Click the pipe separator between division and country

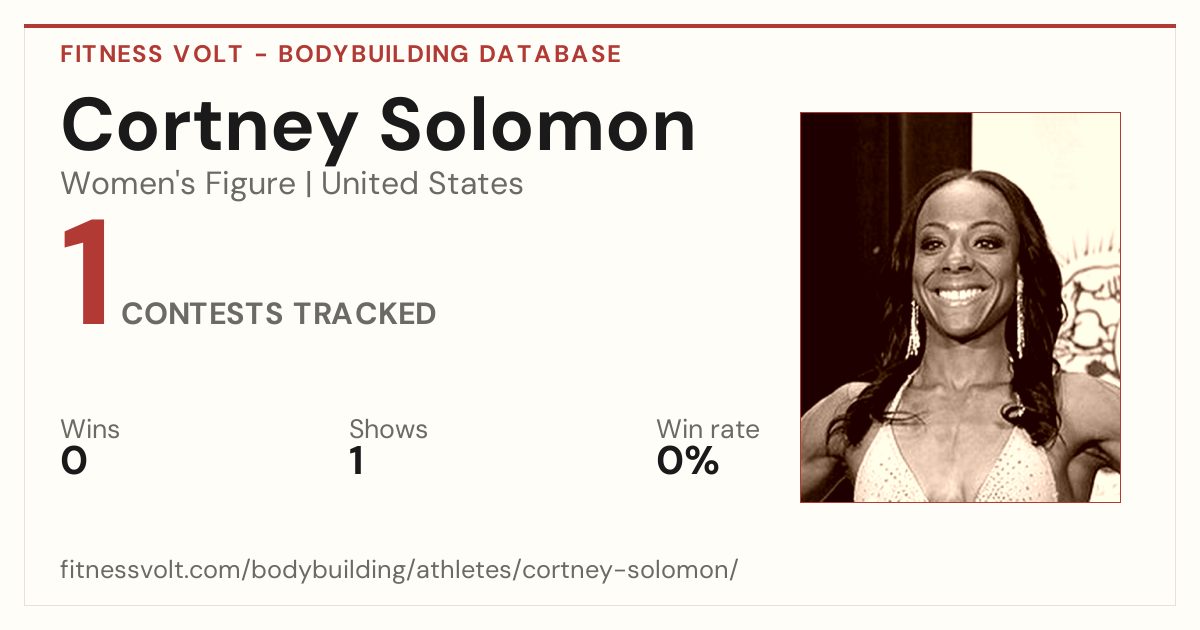point(309,184)
